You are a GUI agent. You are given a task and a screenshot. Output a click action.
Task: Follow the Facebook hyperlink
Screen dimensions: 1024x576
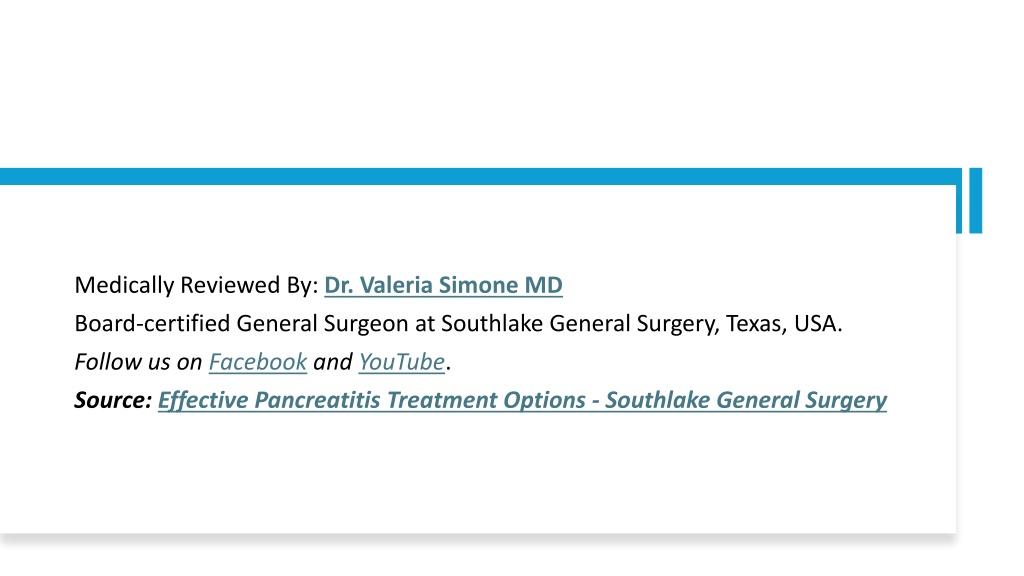pyautogui.click(x=258, y=362)
